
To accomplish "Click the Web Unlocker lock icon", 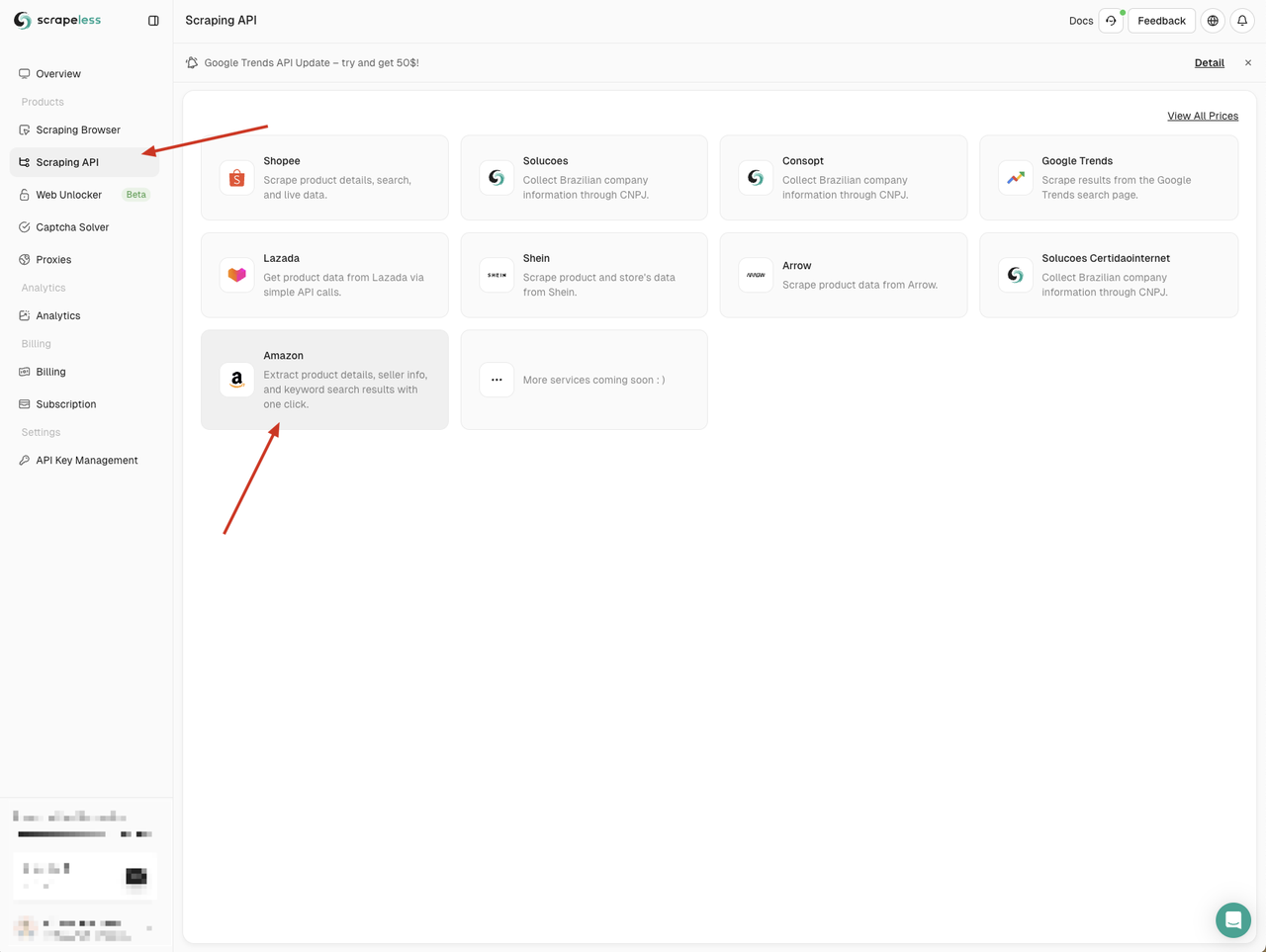I will (x=25, y=195).
